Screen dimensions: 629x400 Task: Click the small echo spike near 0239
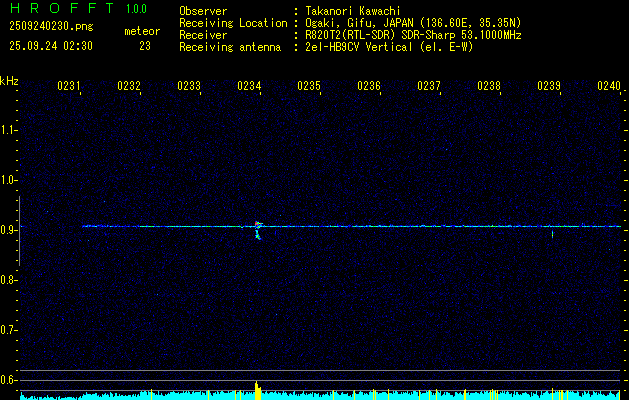click(x=552, y=234)
